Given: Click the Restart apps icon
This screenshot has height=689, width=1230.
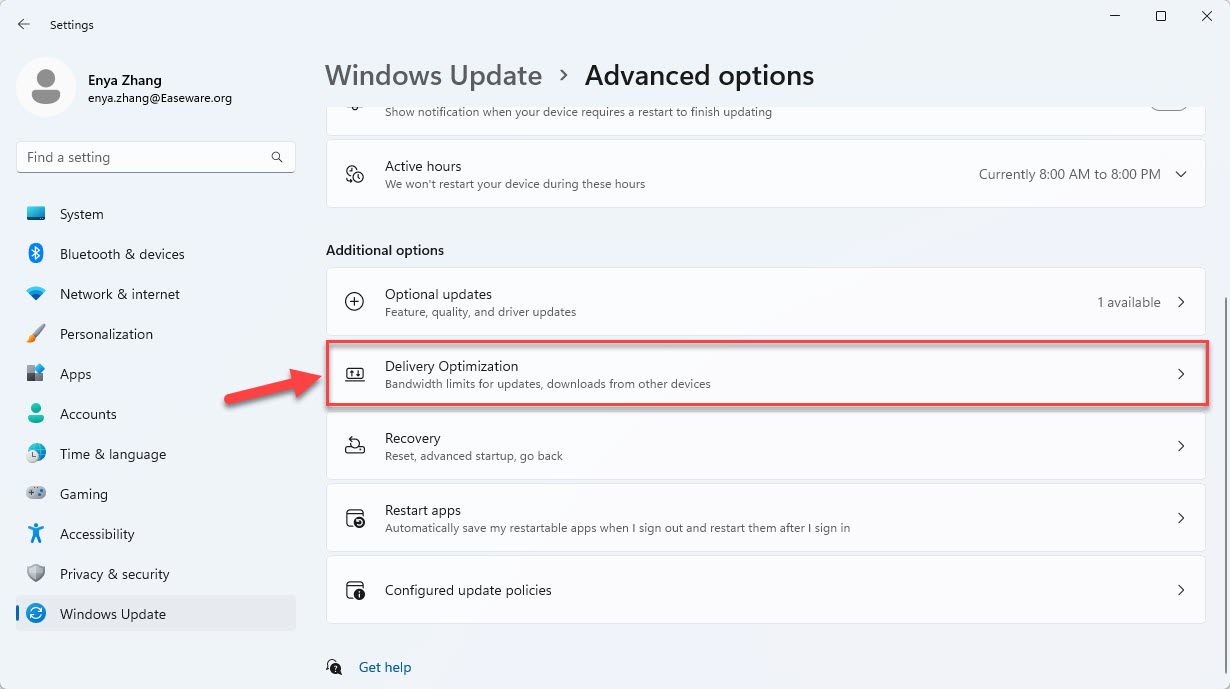Looking at the screenshot, I should [355, 518].
